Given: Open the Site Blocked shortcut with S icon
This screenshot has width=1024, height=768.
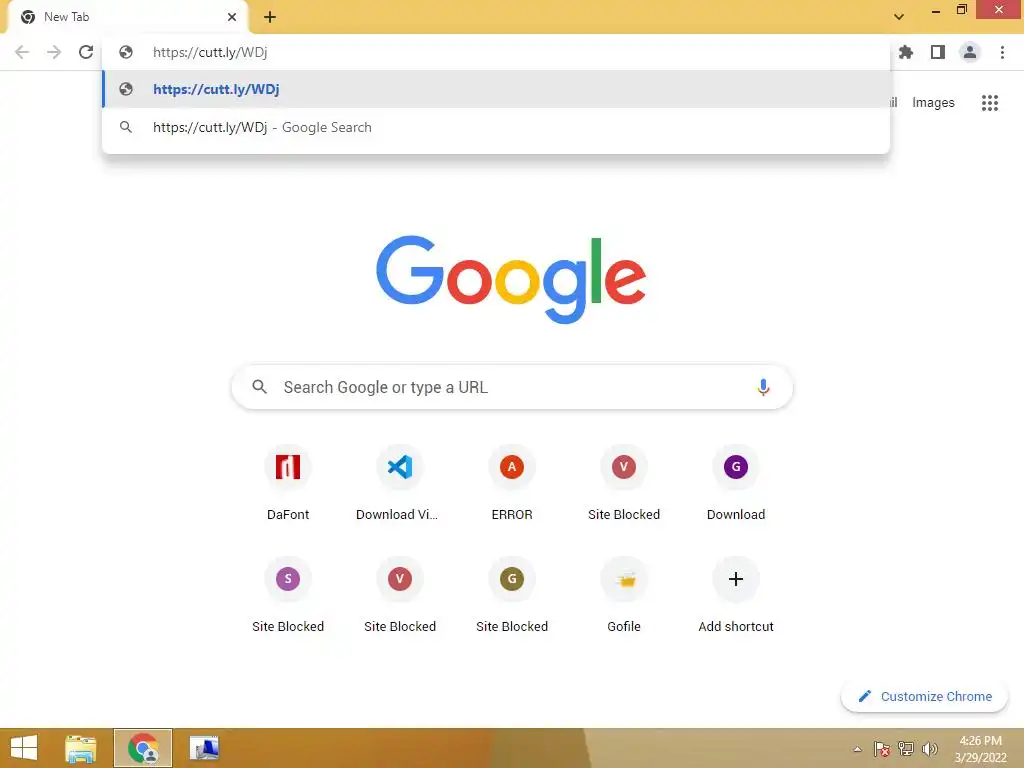Looking at the screenshot, I should (x=288, y=594).
